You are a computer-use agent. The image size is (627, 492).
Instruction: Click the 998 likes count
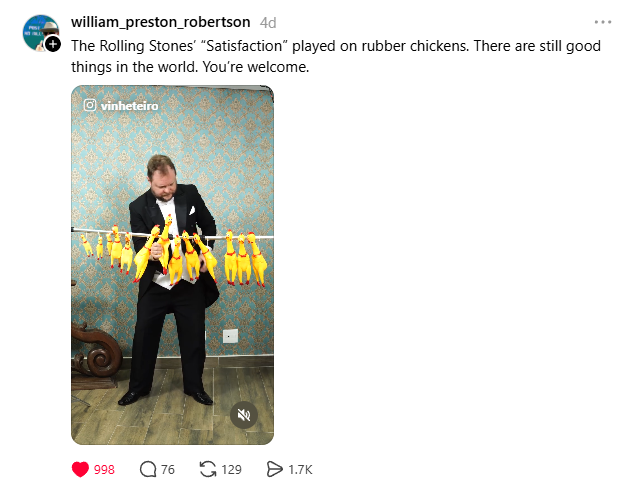coord(104,470)
